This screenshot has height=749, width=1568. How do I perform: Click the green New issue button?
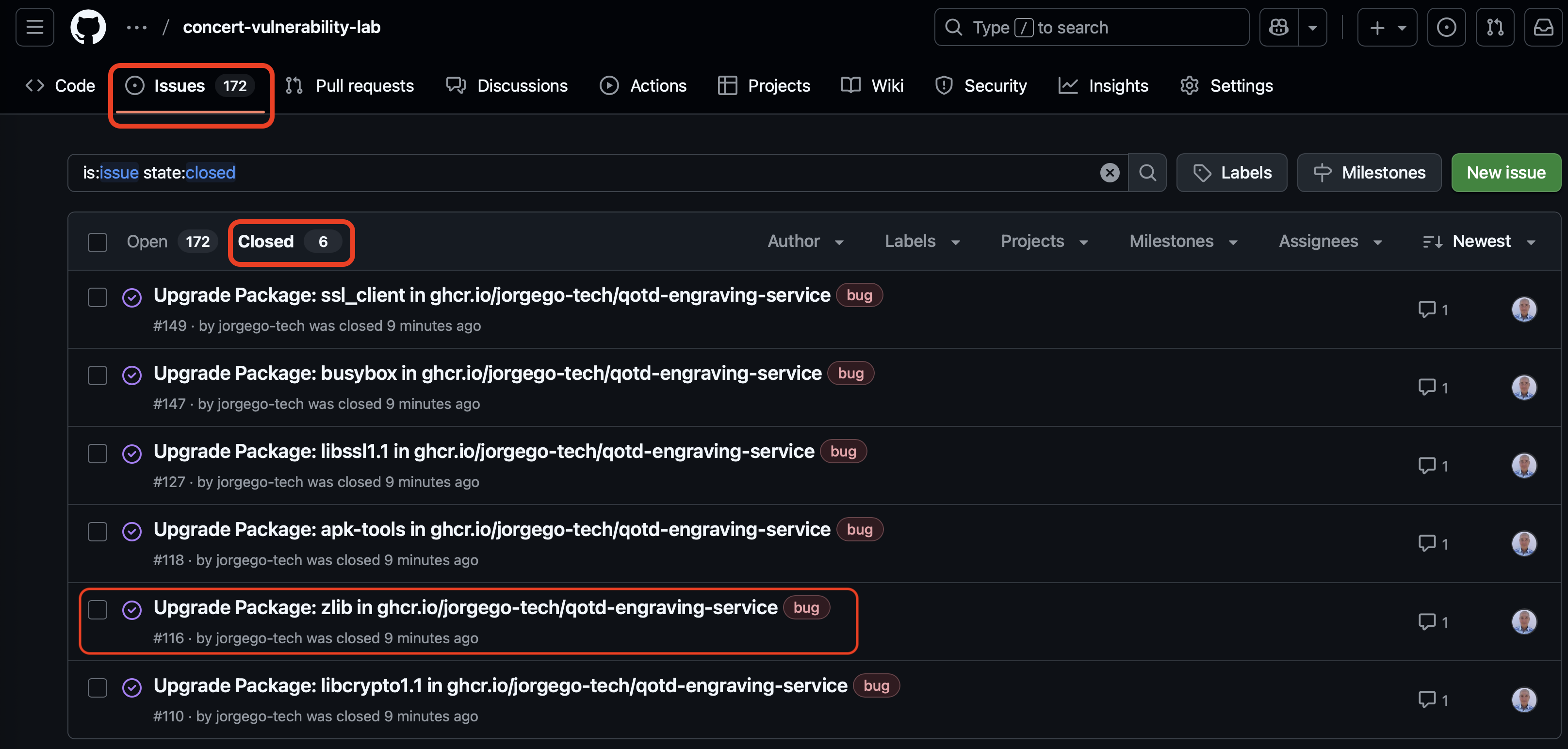(x=1506, y=173)
